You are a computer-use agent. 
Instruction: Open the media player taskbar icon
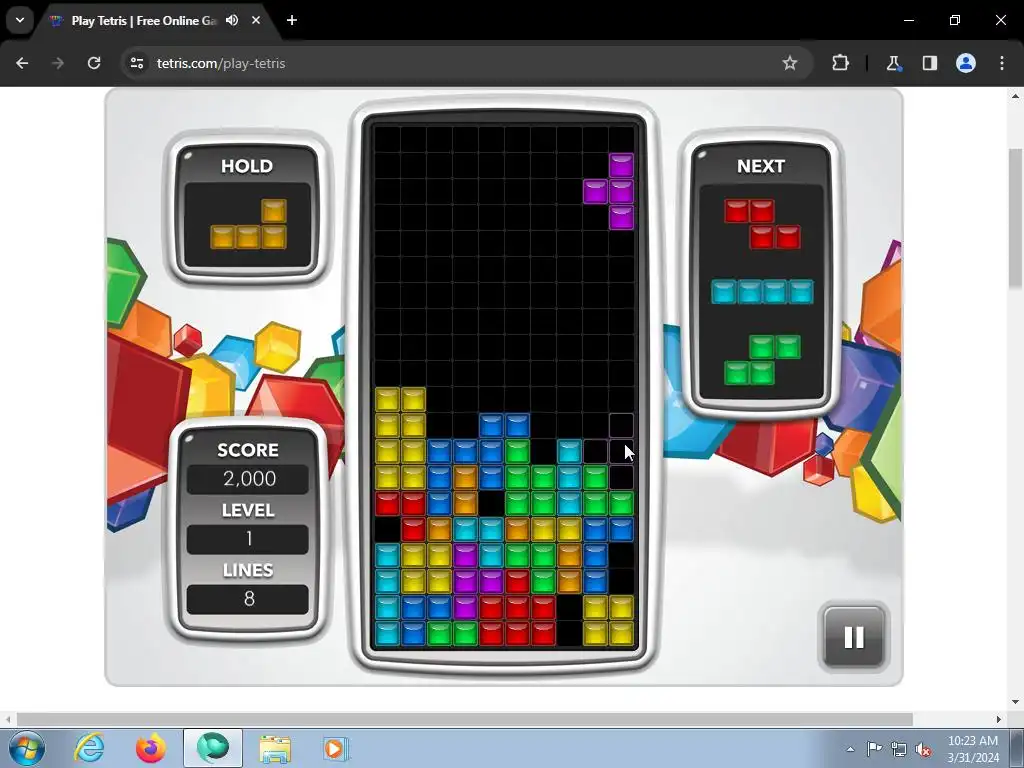pos(336,748)
